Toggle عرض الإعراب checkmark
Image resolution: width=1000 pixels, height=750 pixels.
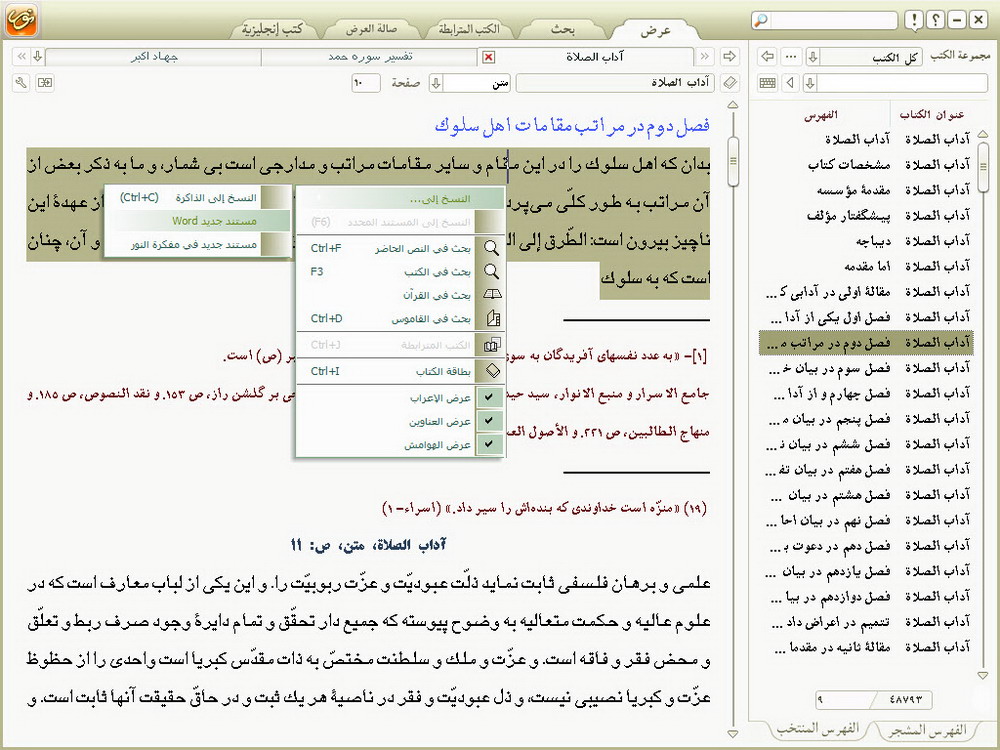click(489, 397)
